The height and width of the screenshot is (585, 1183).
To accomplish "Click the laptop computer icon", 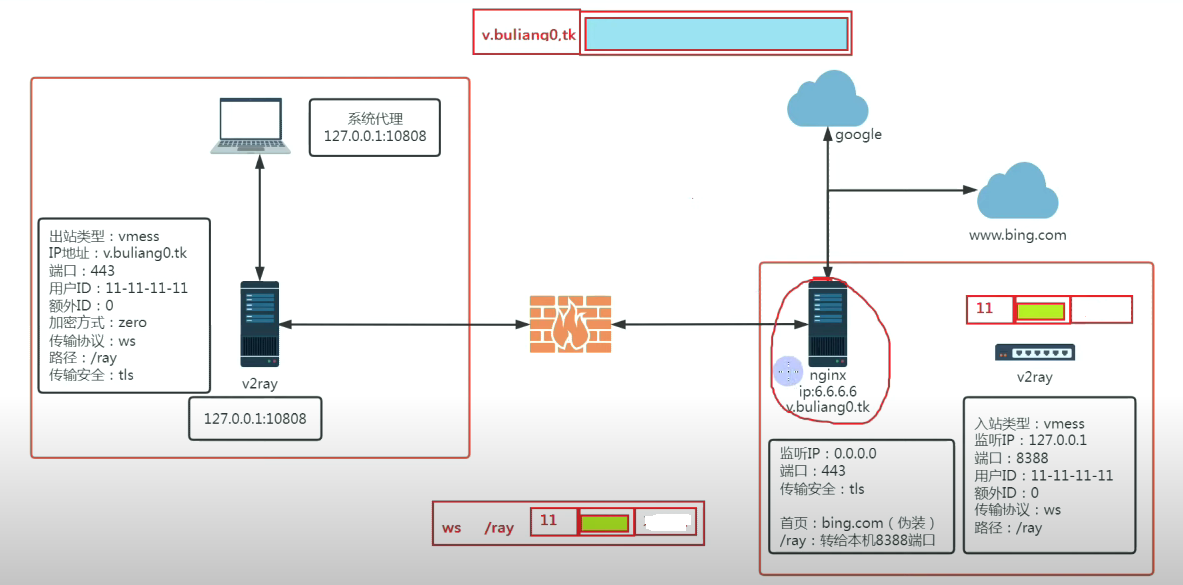I will (251, 127).
